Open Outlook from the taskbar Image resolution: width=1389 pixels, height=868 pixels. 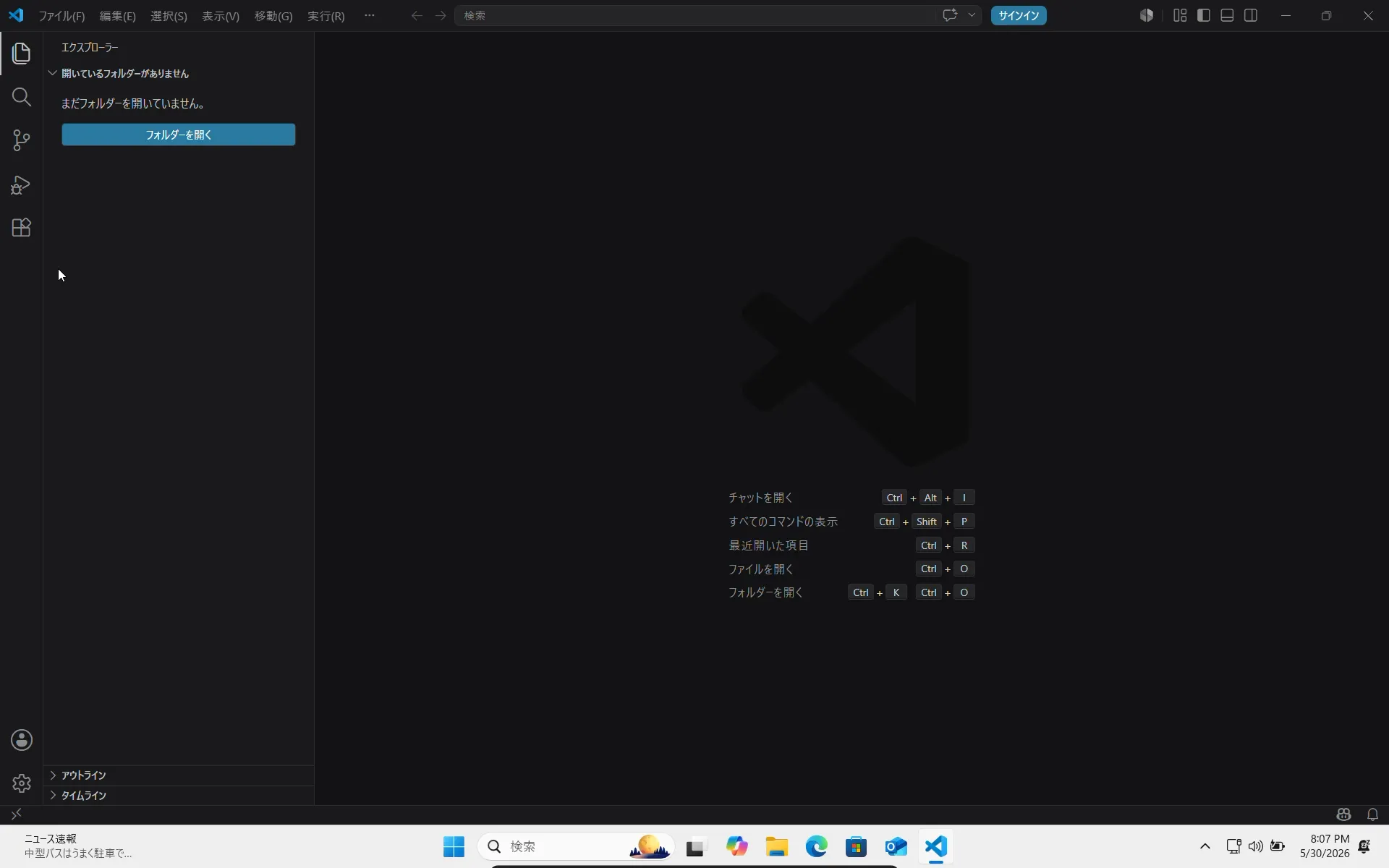pyautogui.click(x=896, y=846)
